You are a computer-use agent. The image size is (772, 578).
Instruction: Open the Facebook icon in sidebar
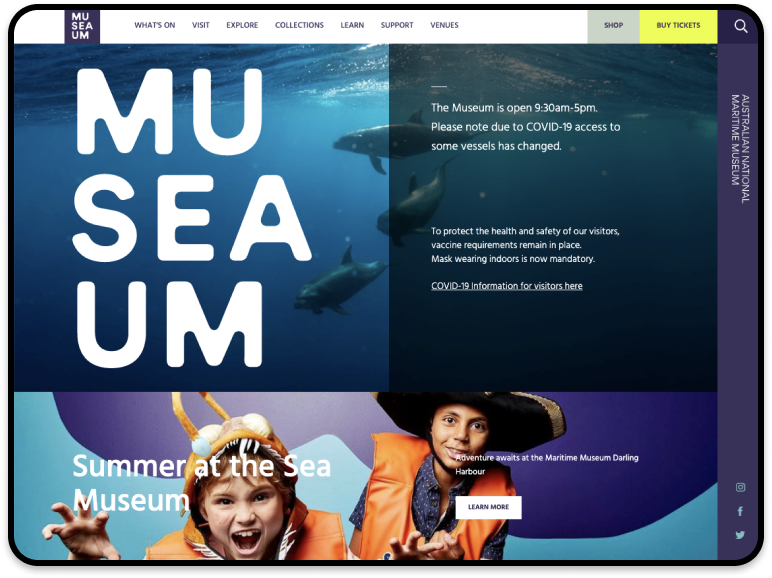pos(740,511)
